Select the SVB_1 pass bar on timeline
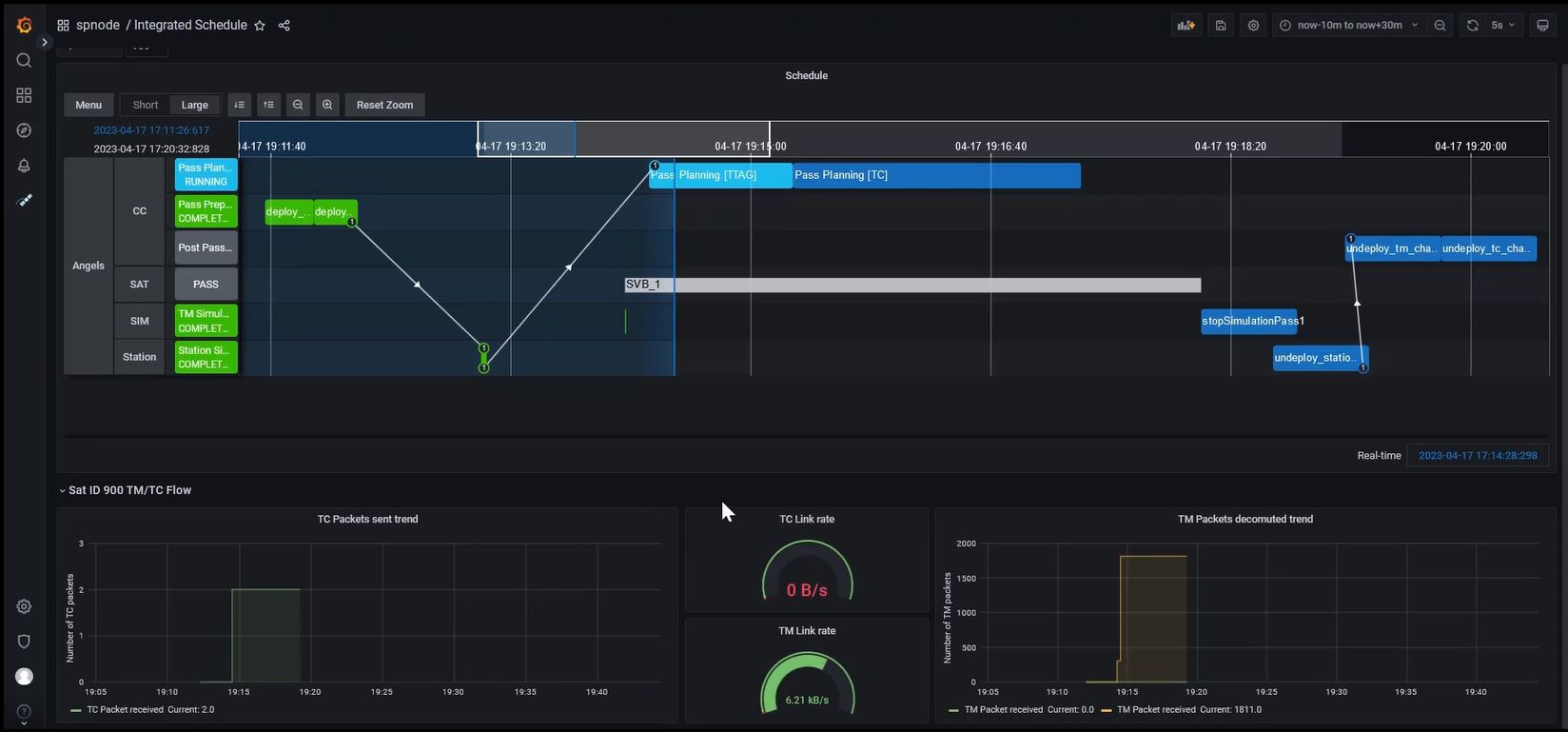Viewport: 1568px width, 732px height. coord(913,285)
